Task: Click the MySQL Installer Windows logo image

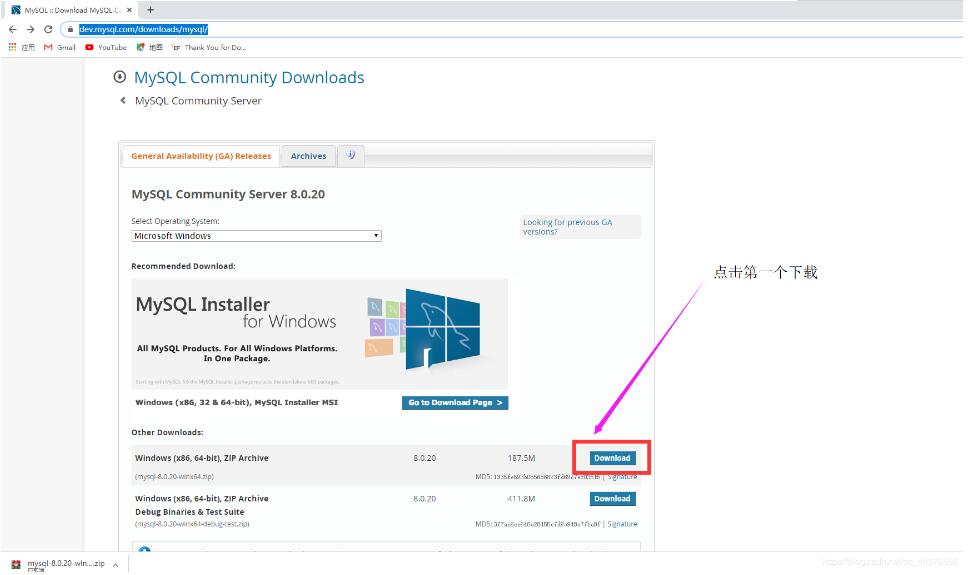Action: [x=423, y=329]
